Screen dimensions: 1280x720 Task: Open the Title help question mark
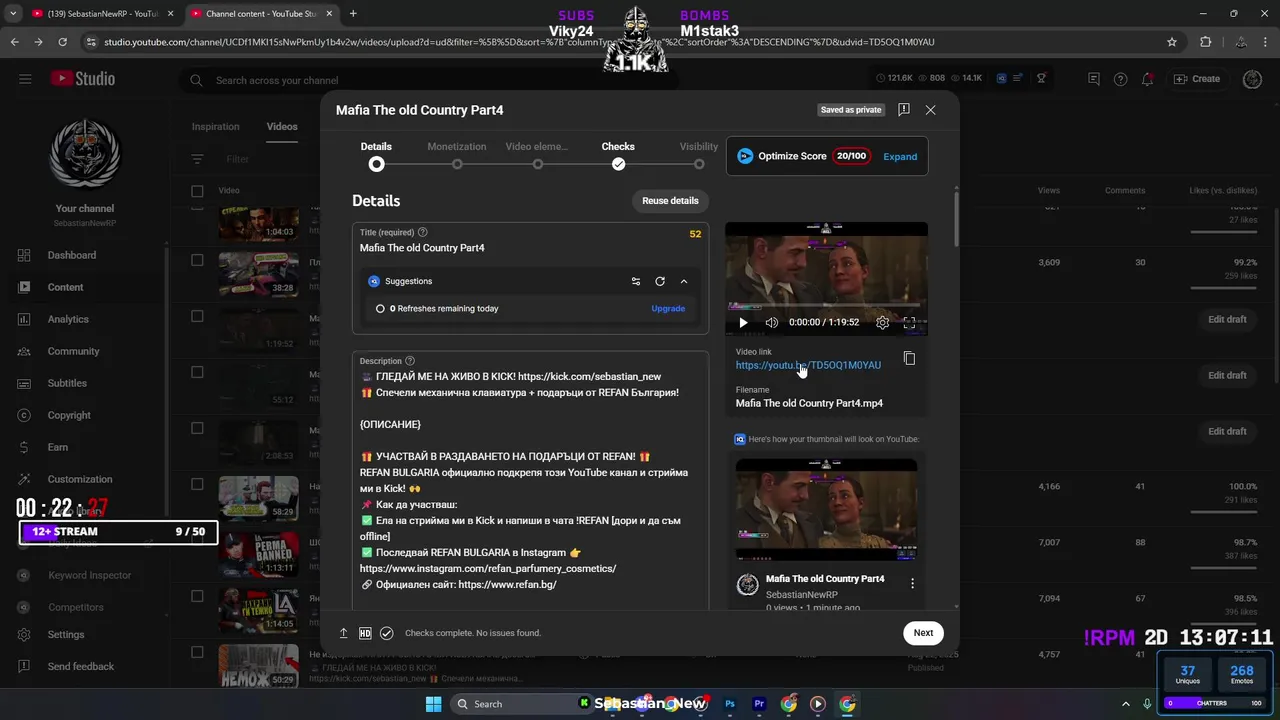click(423, 233)
